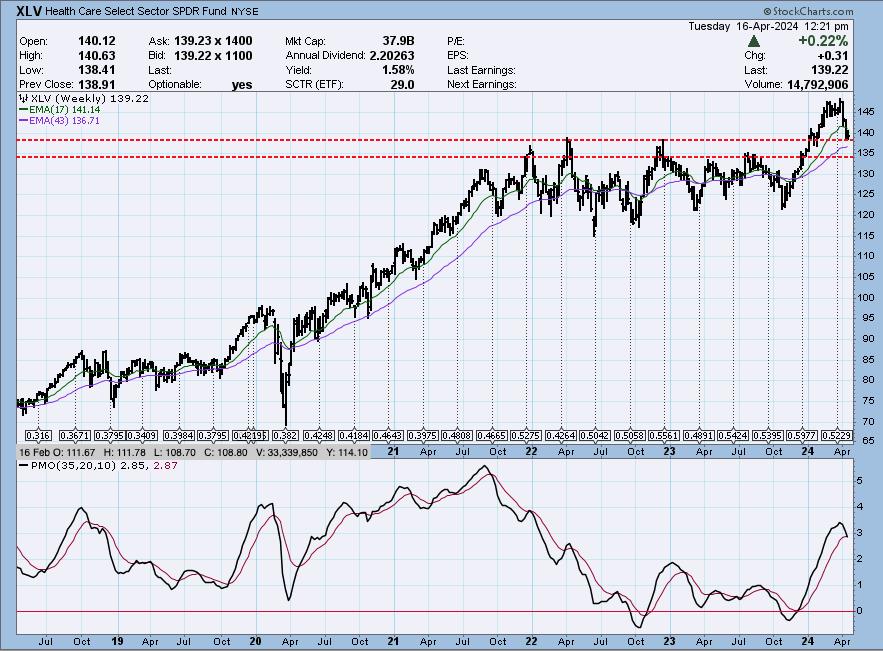The image size is (883, 651).
Task: Click the High value 140.63
Action: [97, 55]
